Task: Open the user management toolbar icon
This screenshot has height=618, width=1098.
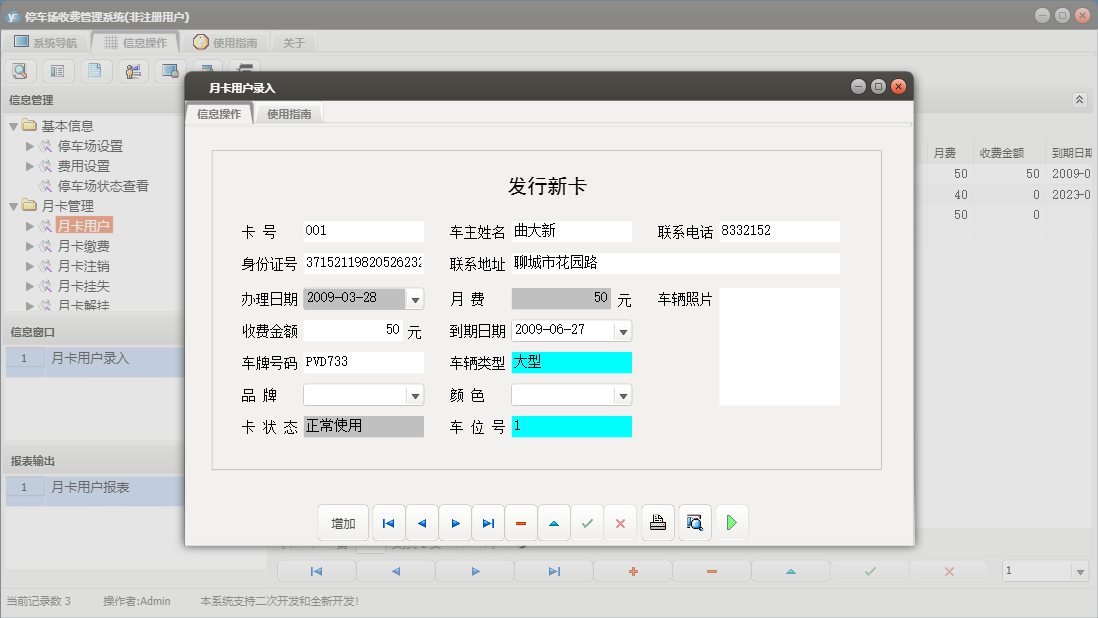Action: pos(131,70)
